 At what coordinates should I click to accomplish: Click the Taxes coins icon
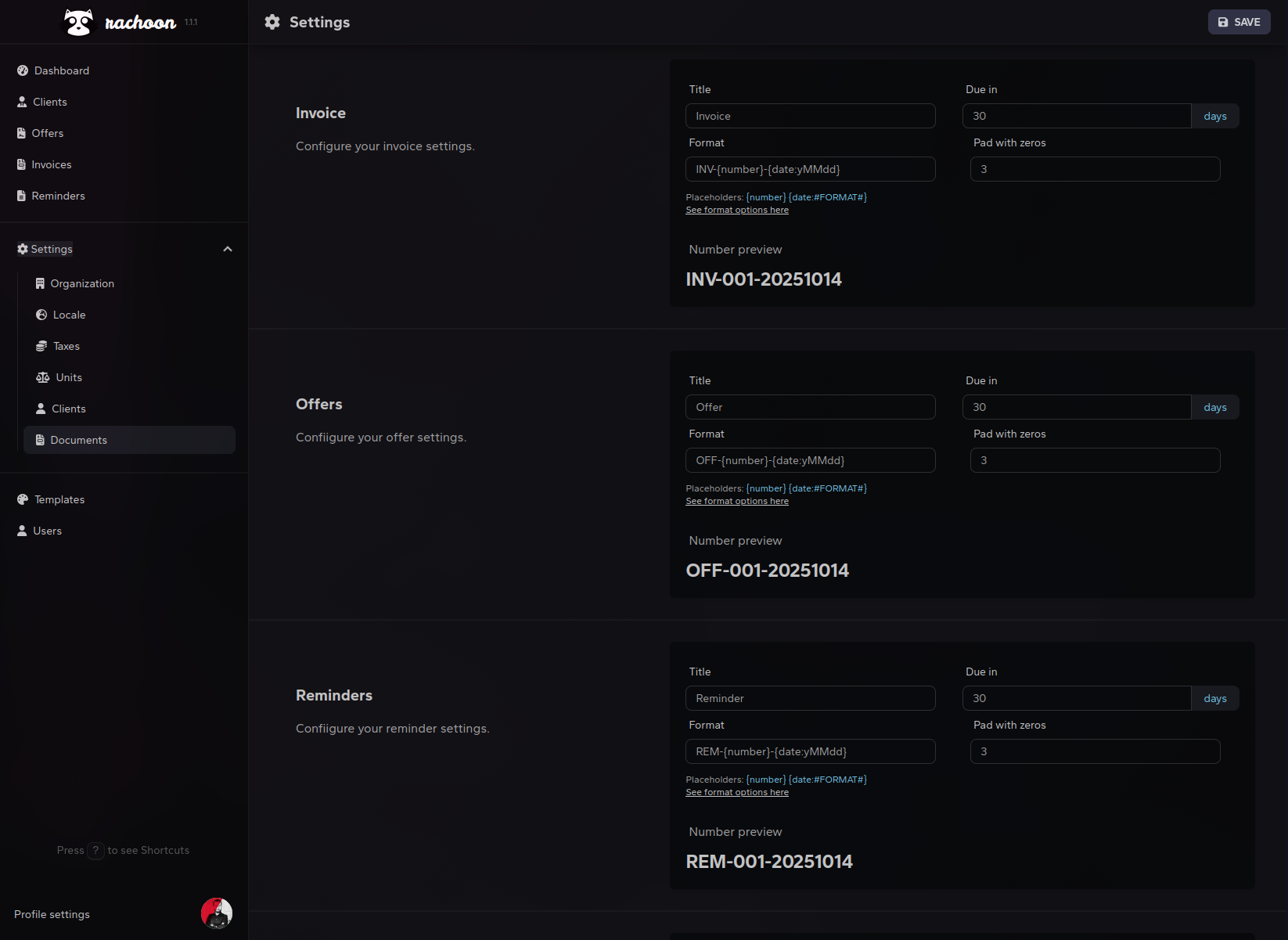tap(41, 346)
